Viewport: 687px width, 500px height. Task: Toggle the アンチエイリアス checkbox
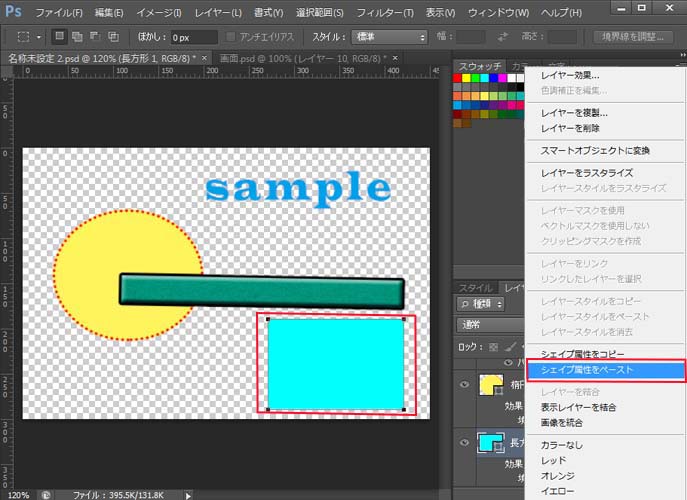point(230,37)
